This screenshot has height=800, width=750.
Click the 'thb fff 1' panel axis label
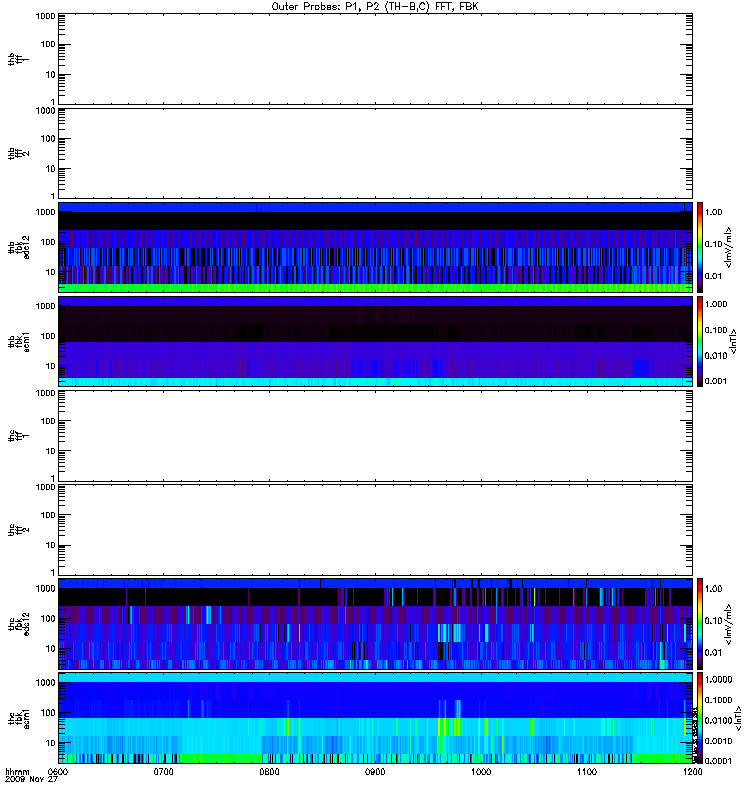[18, 59]
